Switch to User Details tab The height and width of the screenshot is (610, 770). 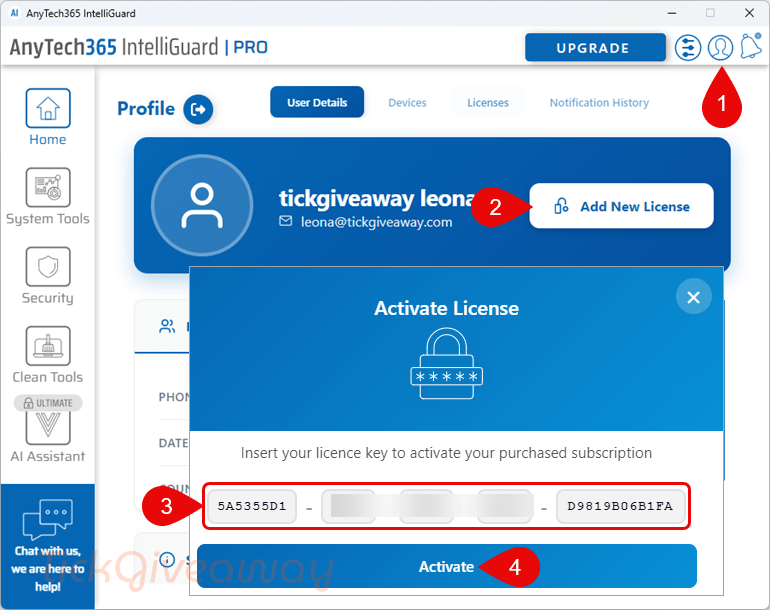click(x=317, y=102)
